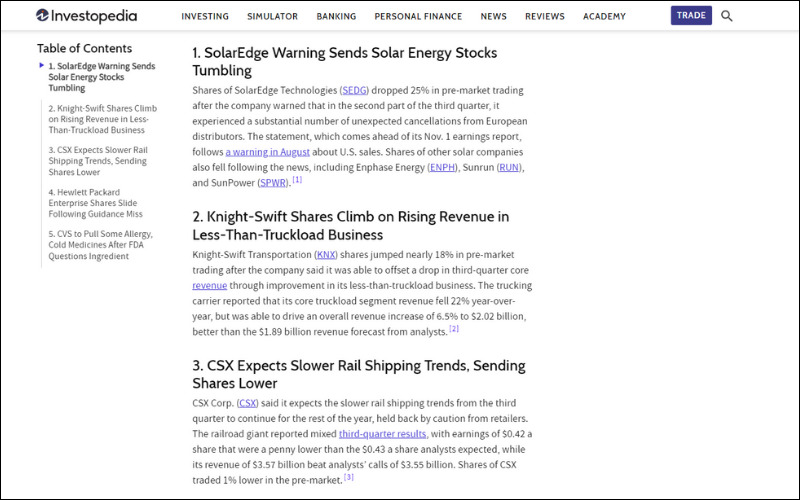This screenshot has height=500, width=800.
Task: Open the INVESTING menu
Action: tap(205, 16)
